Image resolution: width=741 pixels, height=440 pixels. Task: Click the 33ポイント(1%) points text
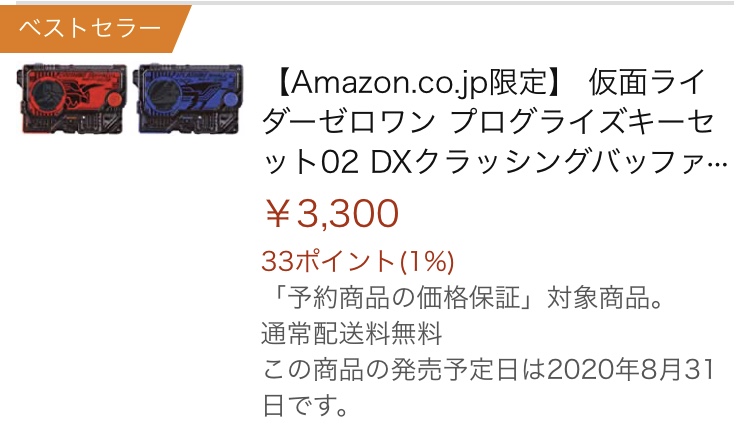[358, 261]
